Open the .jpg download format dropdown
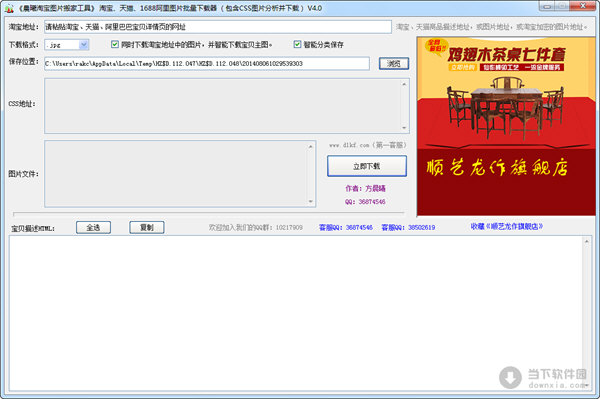Image resolution: width=600 pixels, height=399 pixels. [x=84, y=45]
